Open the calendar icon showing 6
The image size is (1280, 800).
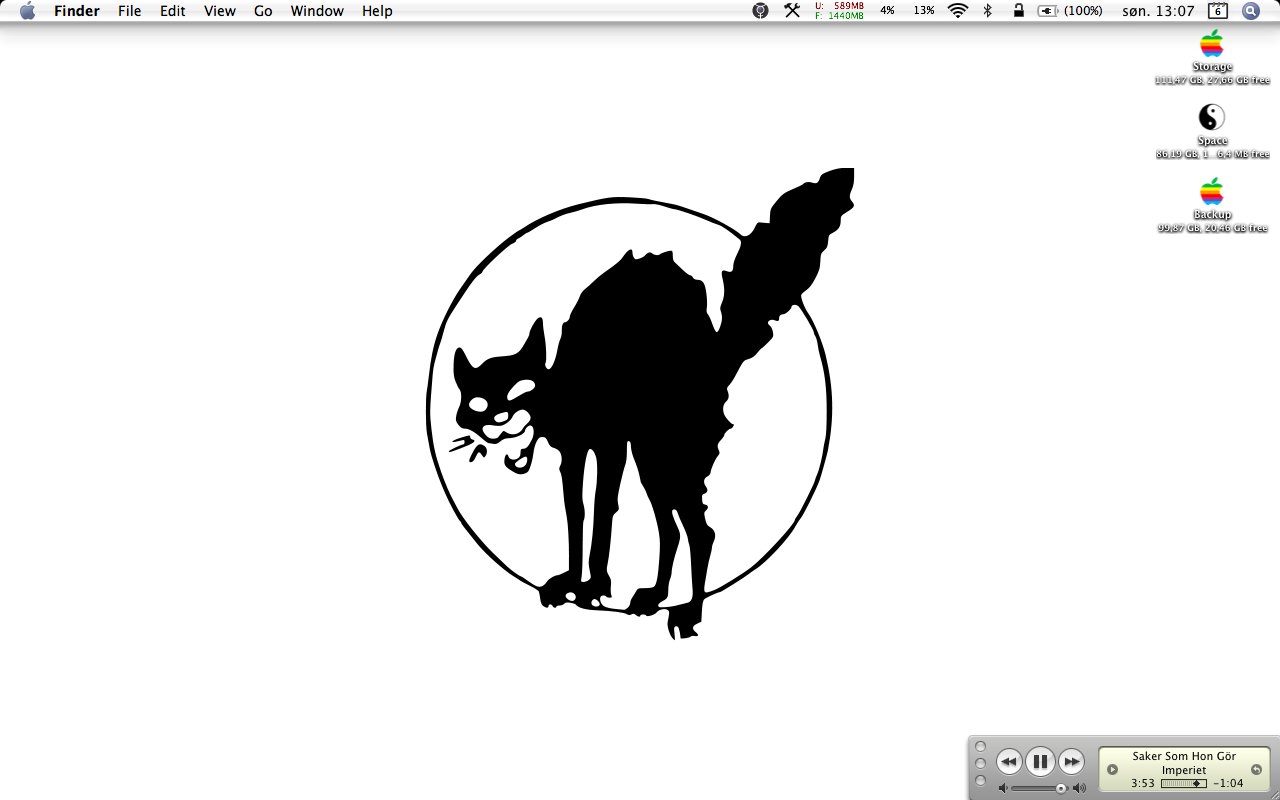1218,11
